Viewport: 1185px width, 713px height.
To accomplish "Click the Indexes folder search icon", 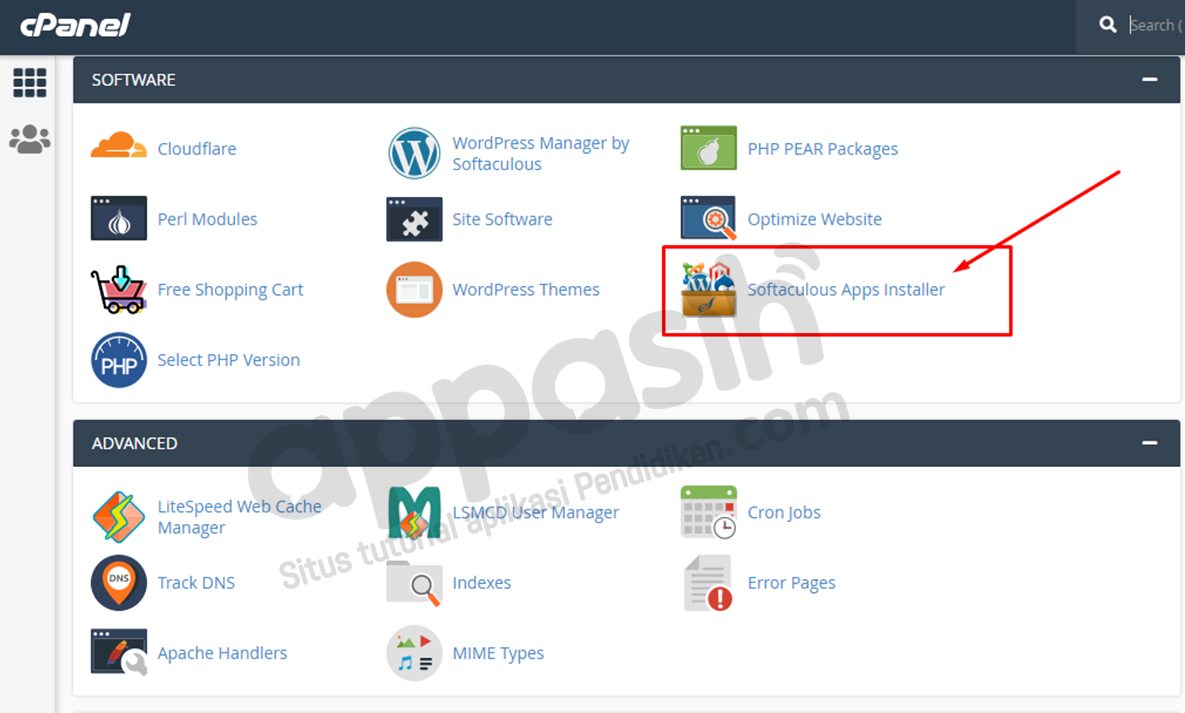I will click(x=414, y=583).
